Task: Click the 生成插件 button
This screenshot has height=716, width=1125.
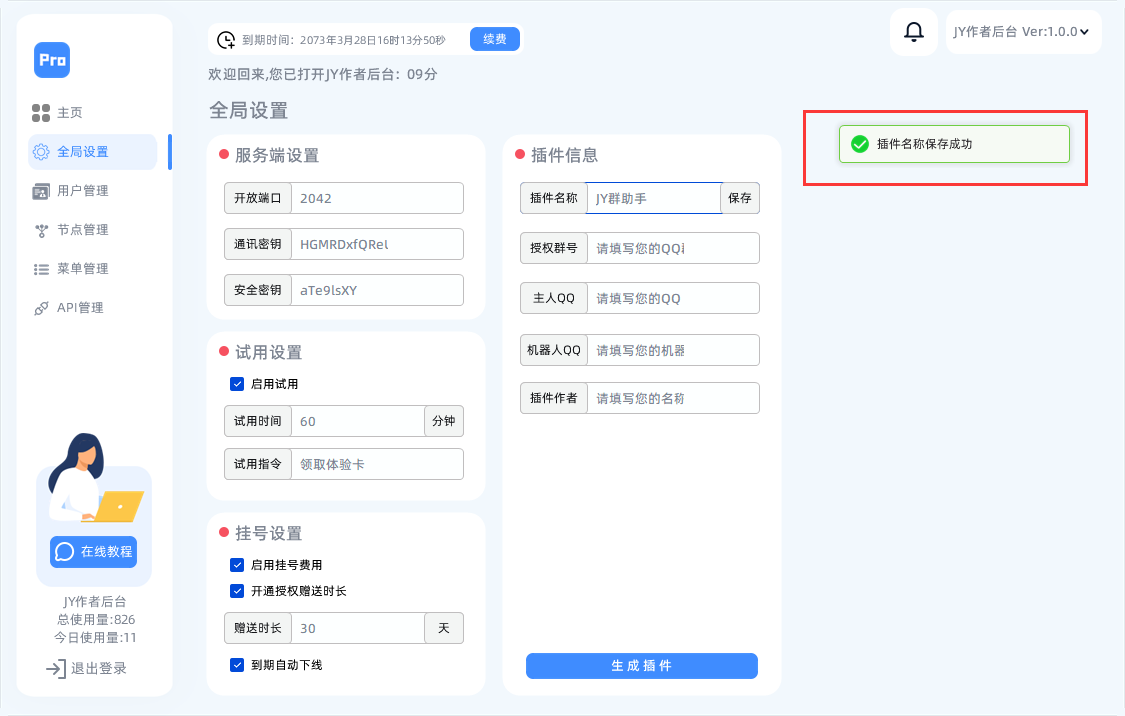Action: (x=641, y=666)
